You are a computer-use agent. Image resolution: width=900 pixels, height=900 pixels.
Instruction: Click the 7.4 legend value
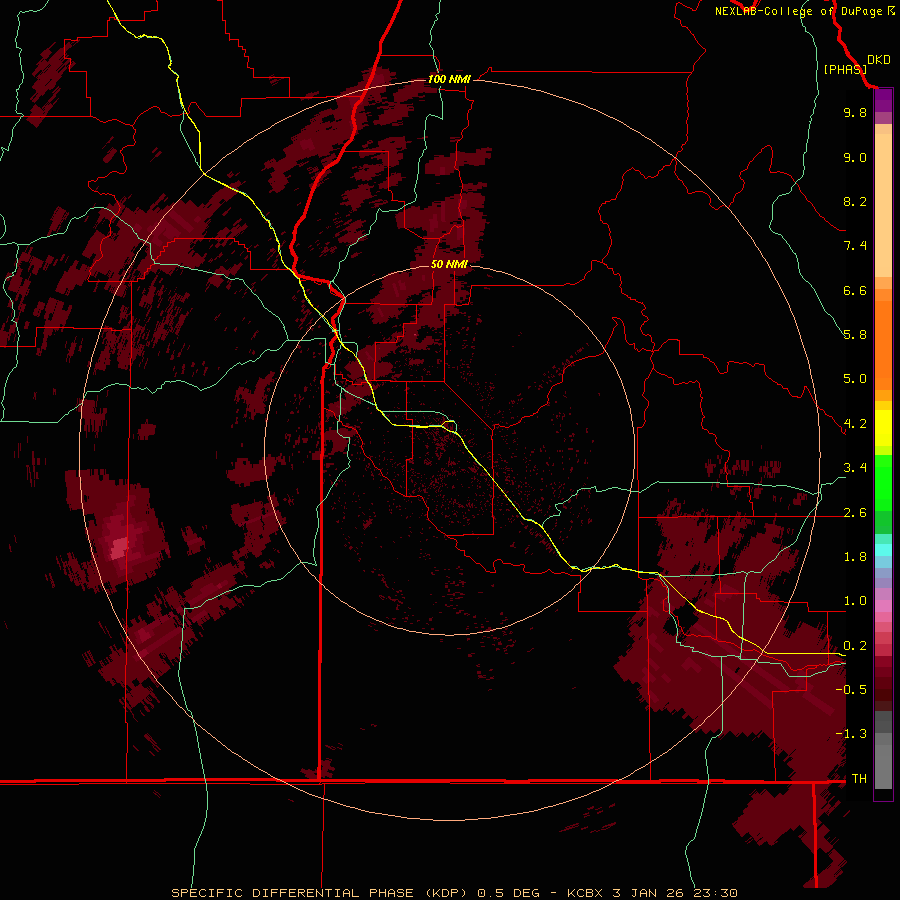click(x=855, y=246)
